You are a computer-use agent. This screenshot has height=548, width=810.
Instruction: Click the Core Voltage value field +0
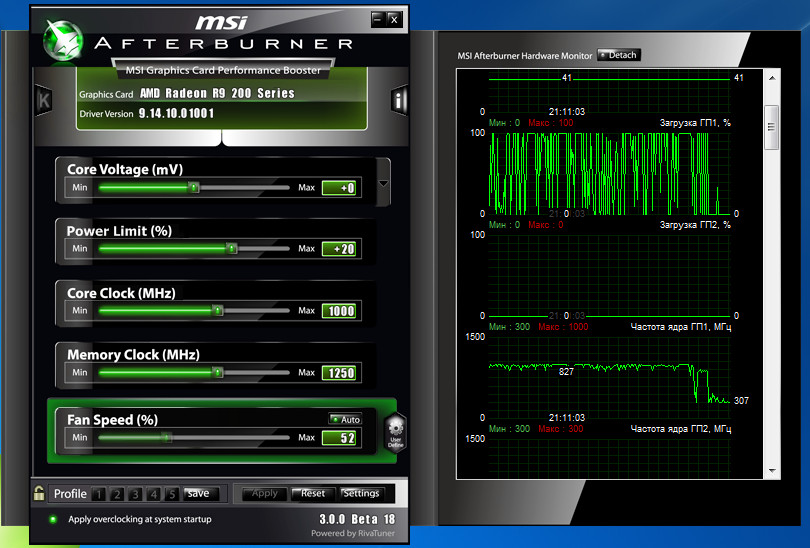pyautogui.click(x=339, y=188)
